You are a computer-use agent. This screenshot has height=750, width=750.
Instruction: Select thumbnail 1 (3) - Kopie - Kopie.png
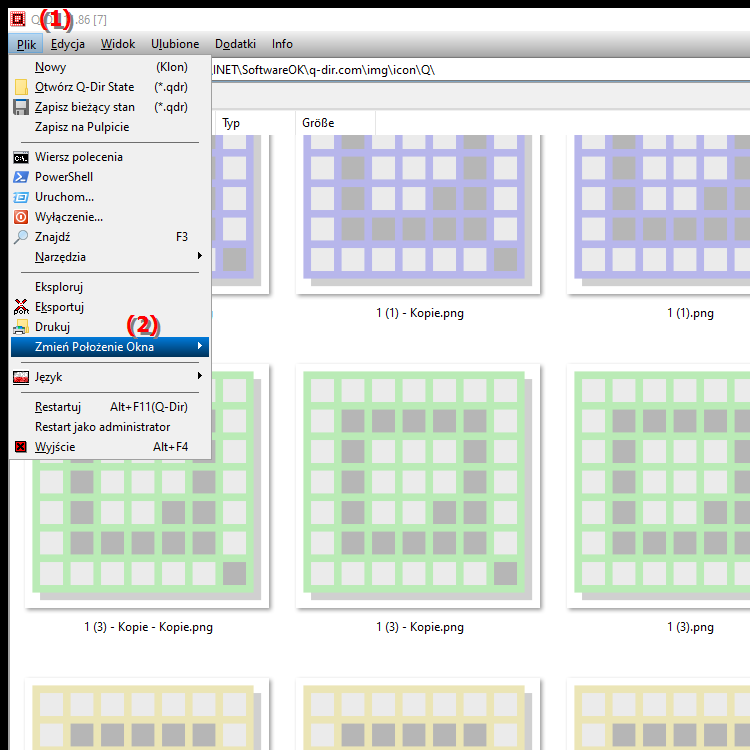click(x=147, y=534)
